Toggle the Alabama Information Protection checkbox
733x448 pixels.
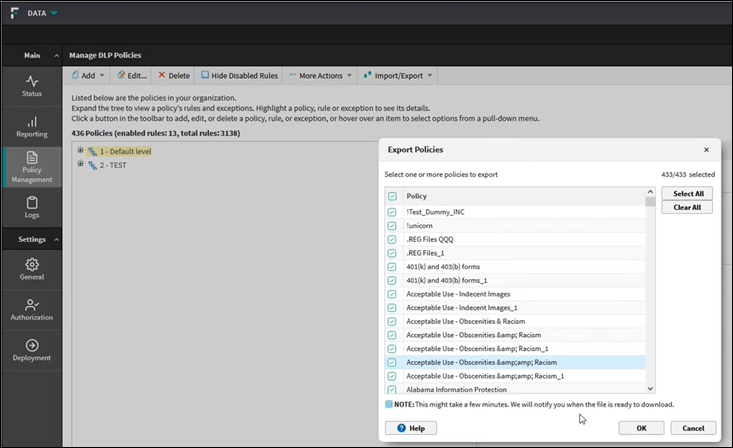coord(392,389)
